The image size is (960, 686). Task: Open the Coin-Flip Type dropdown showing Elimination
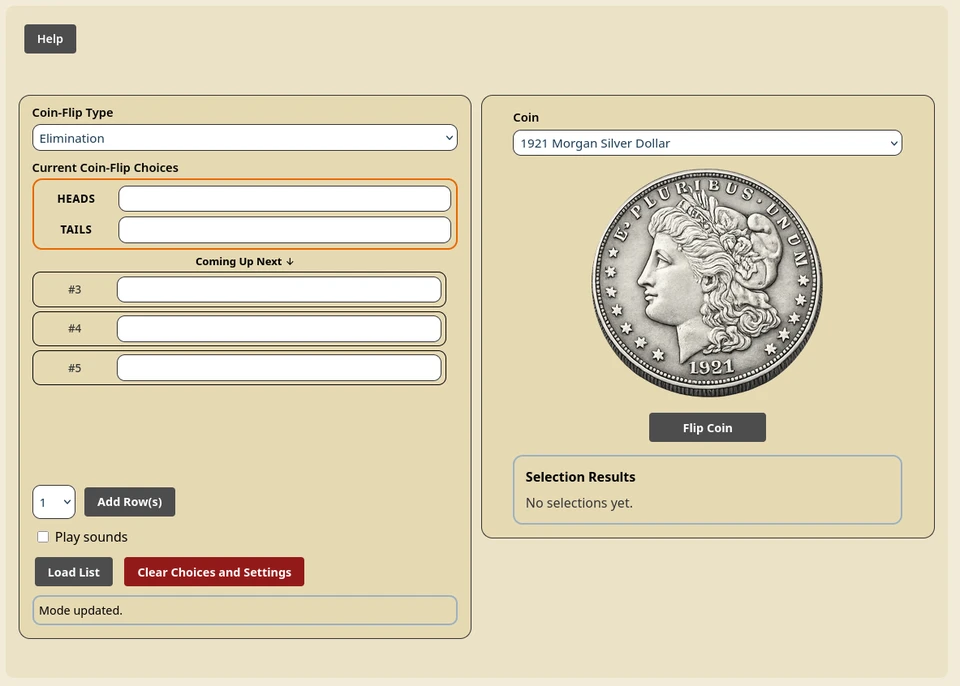pos(245,138)
